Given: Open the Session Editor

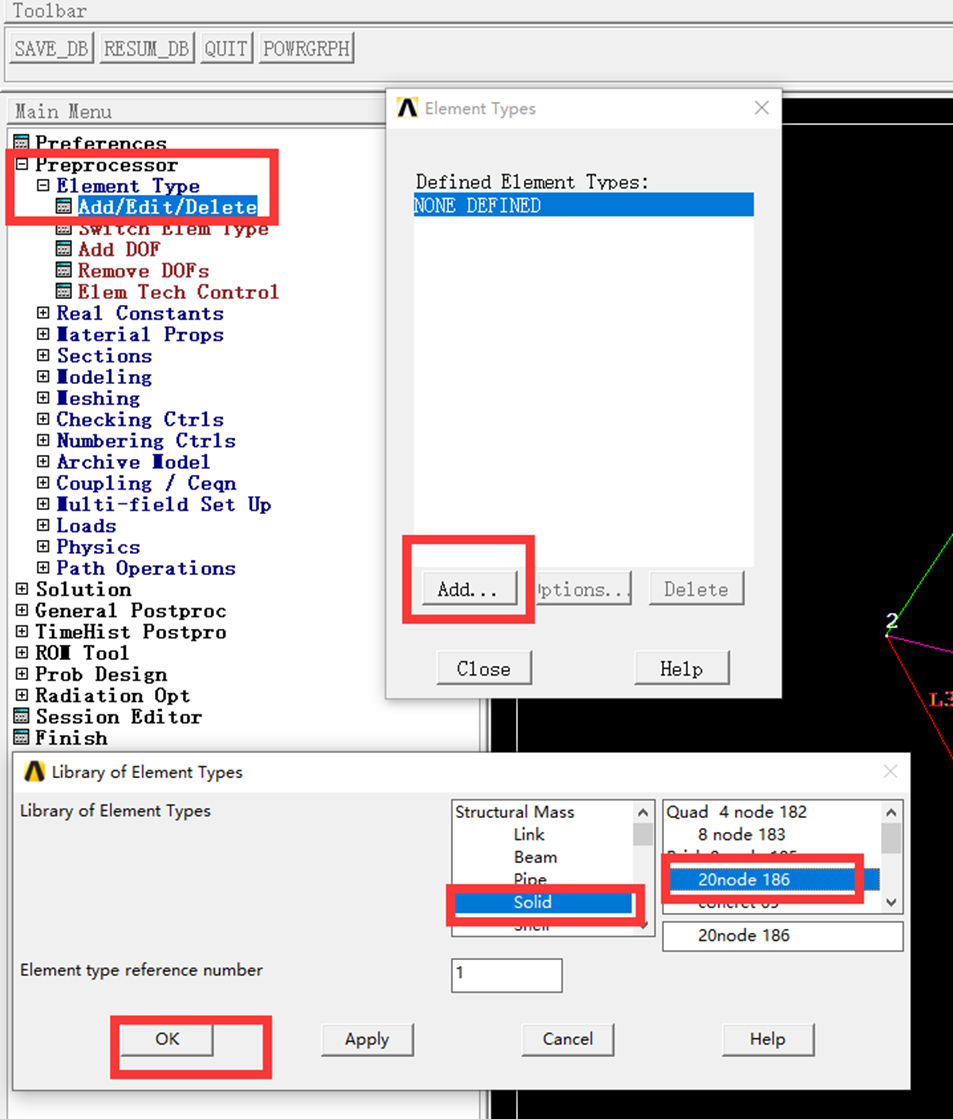Looking at the screenshot, I should (116, 716).
